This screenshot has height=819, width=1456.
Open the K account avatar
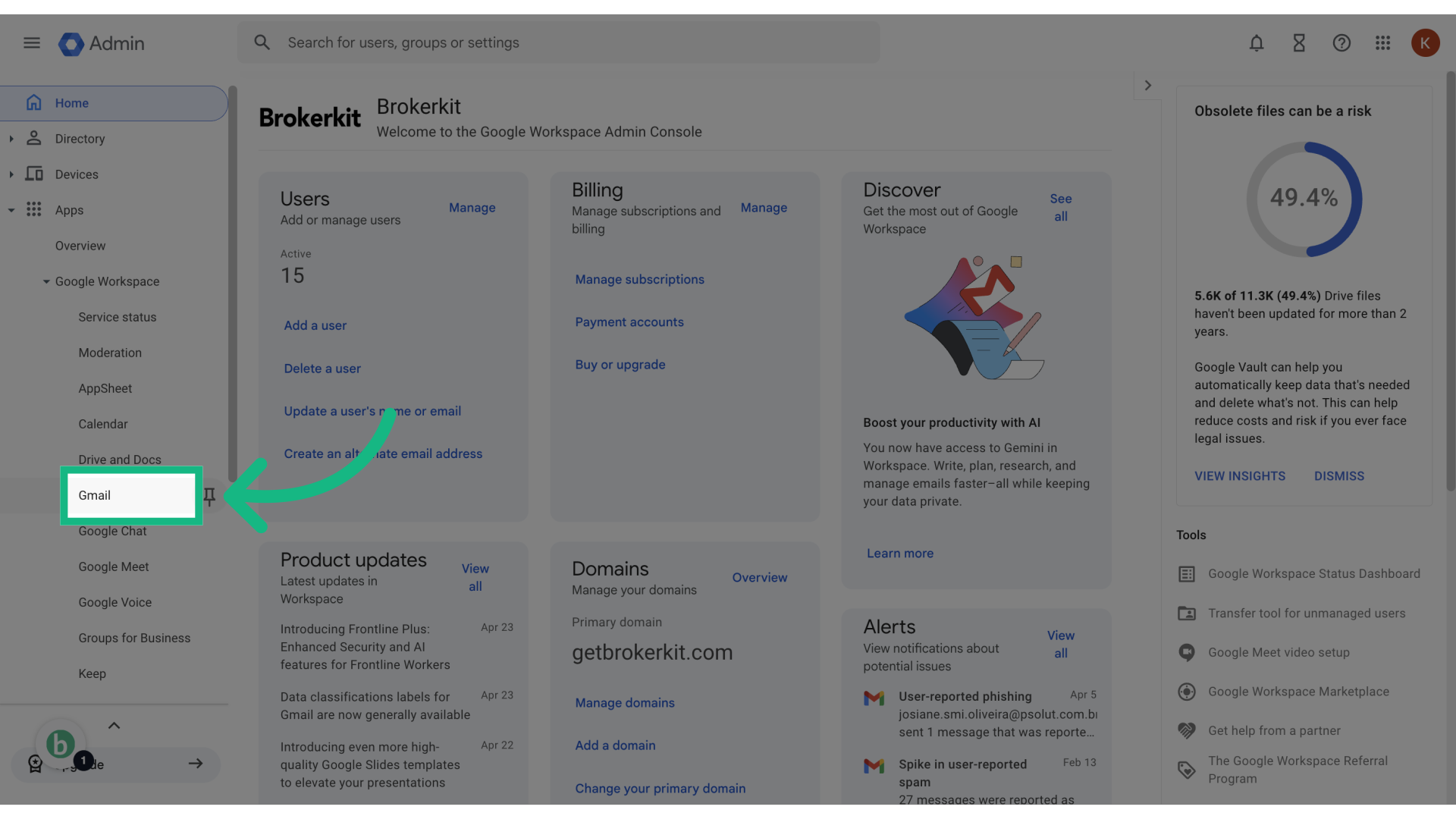click(1426, 43)
